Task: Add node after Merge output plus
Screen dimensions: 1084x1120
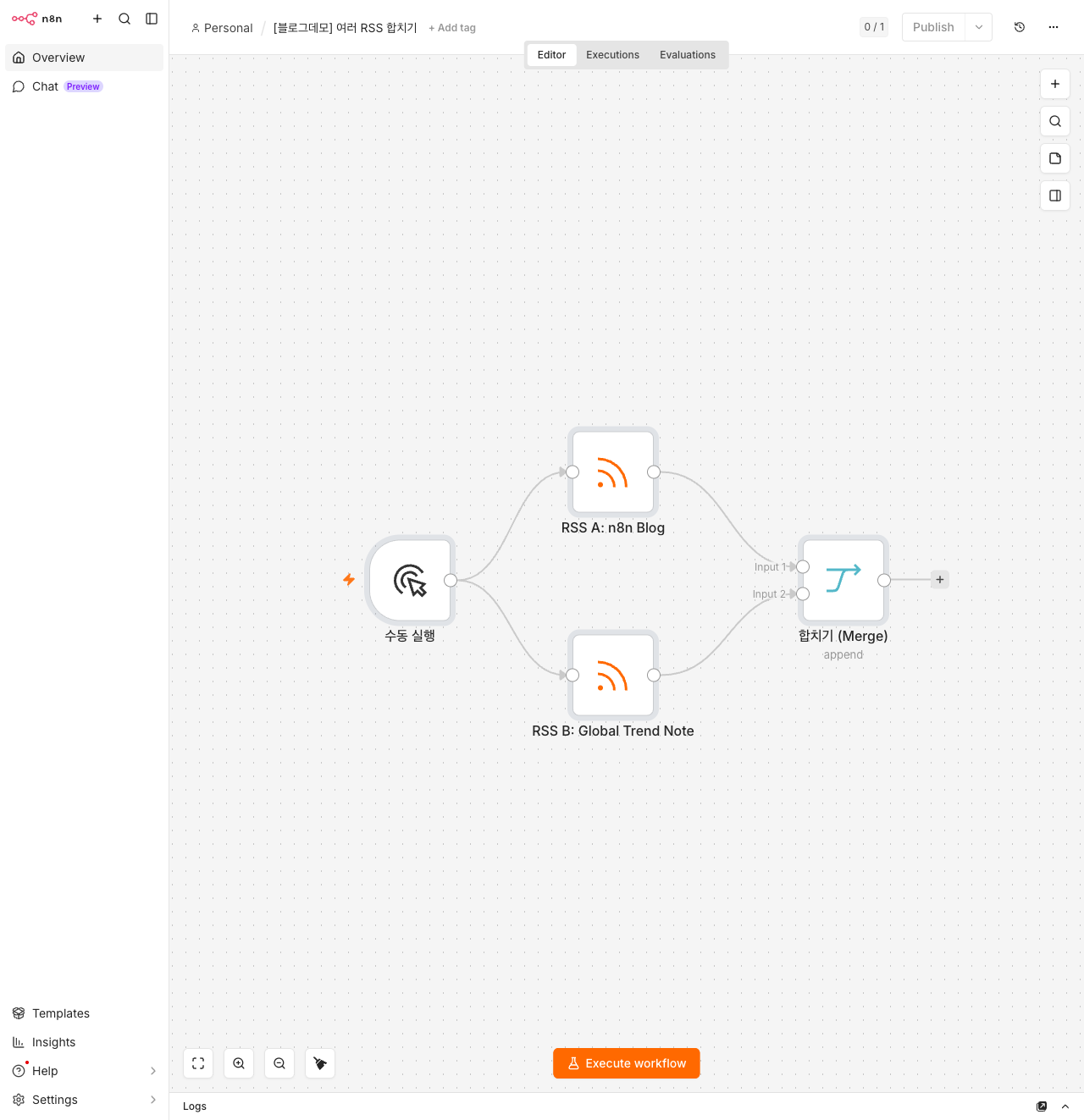Action: coord(940,580)
